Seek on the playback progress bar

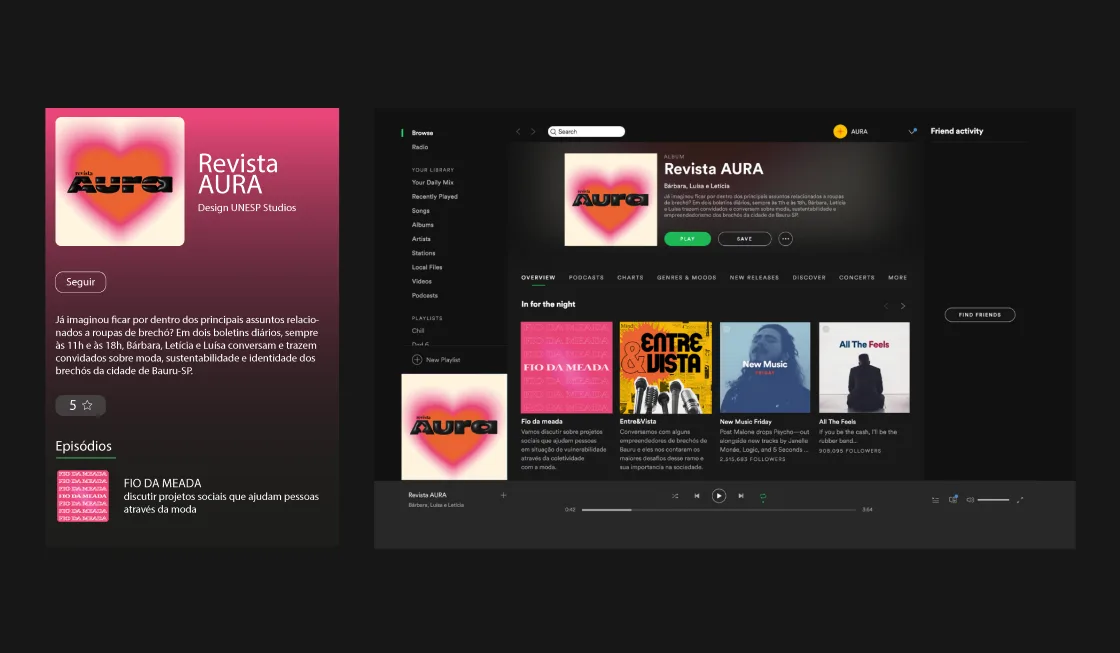719,509
